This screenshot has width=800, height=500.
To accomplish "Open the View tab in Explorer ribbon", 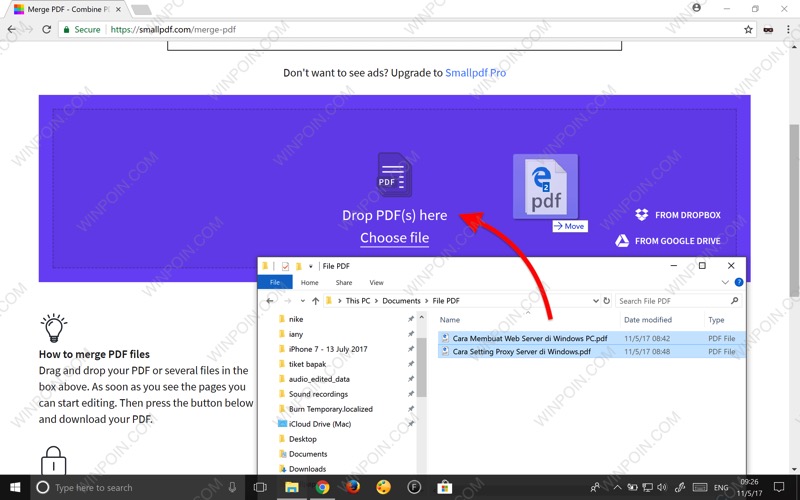I will click(x=376, y=282).
